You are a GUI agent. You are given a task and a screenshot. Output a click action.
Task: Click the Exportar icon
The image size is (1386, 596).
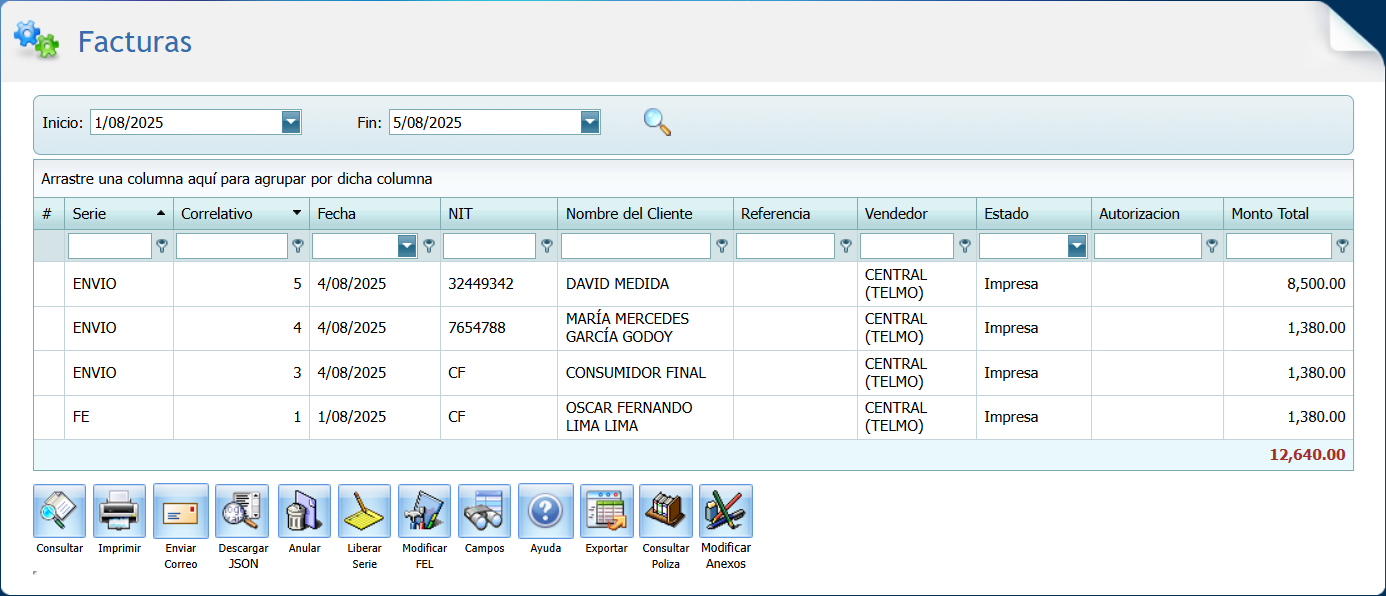(x=606, y=511)
